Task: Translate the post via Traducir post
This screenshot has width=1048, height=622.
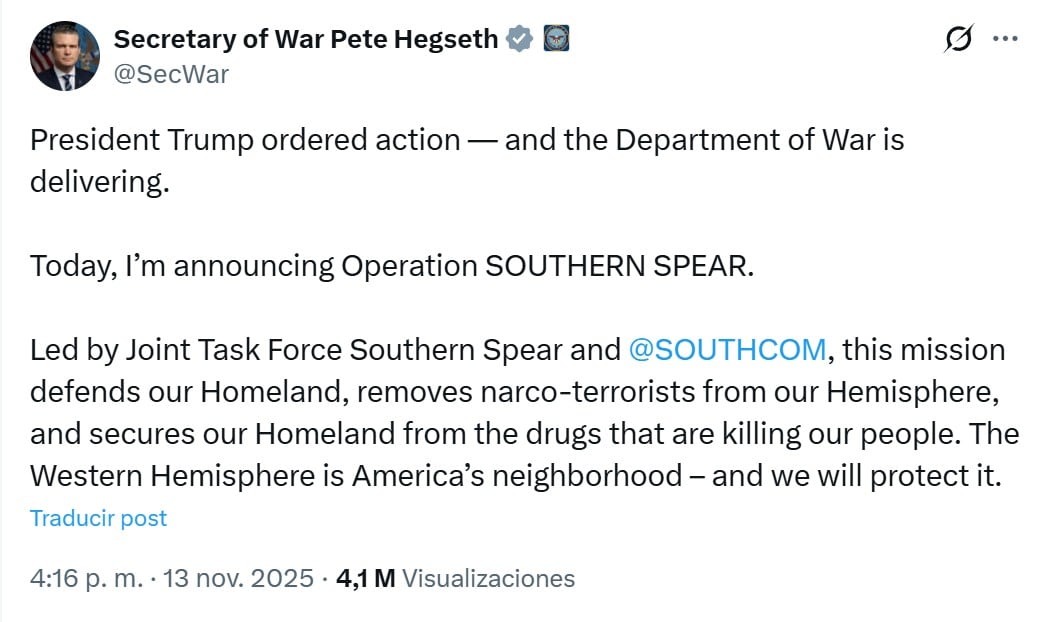Action: click(x=98, y=518)
